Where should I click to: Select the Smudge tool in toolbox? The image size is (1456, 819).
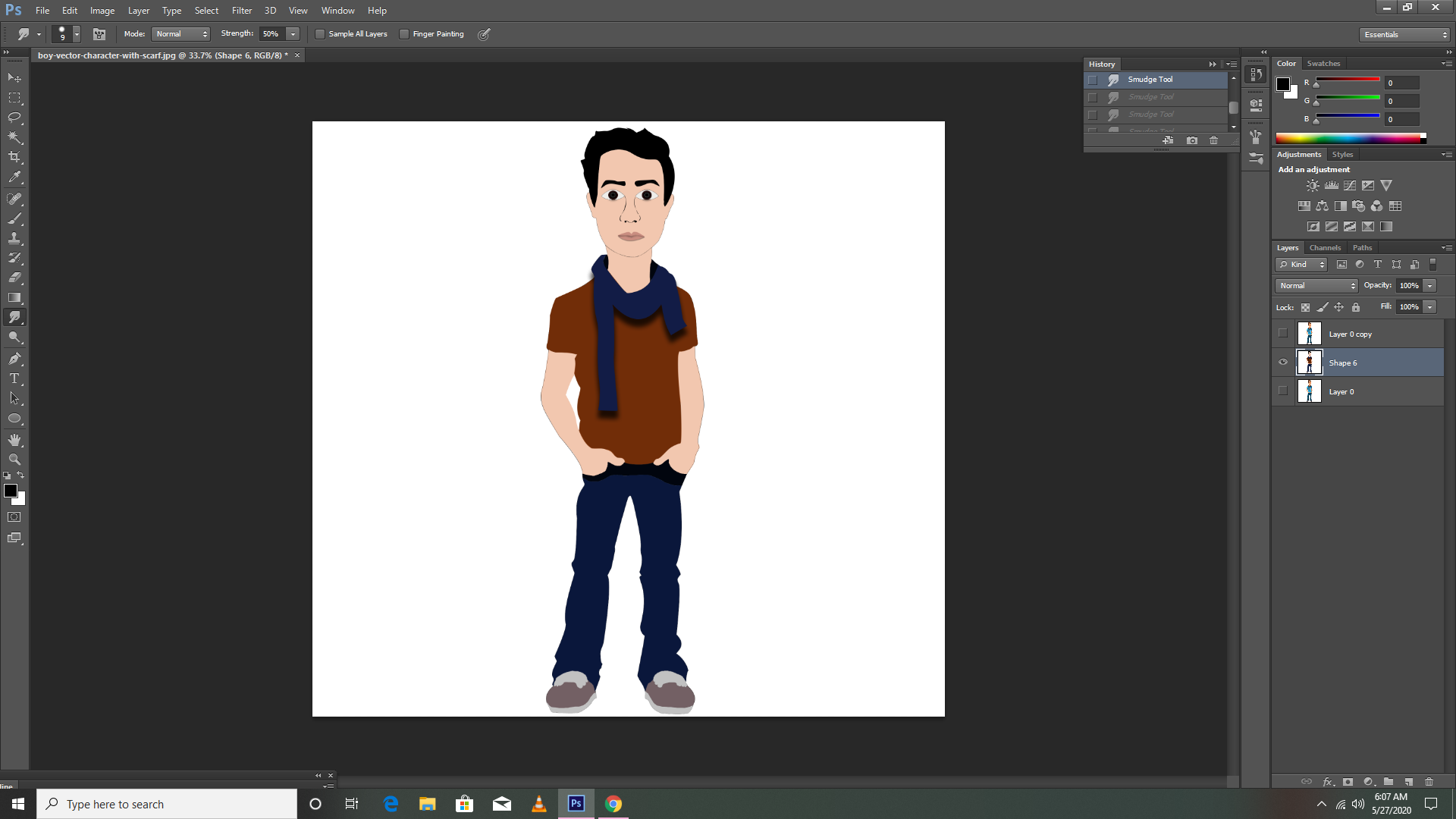14,317
